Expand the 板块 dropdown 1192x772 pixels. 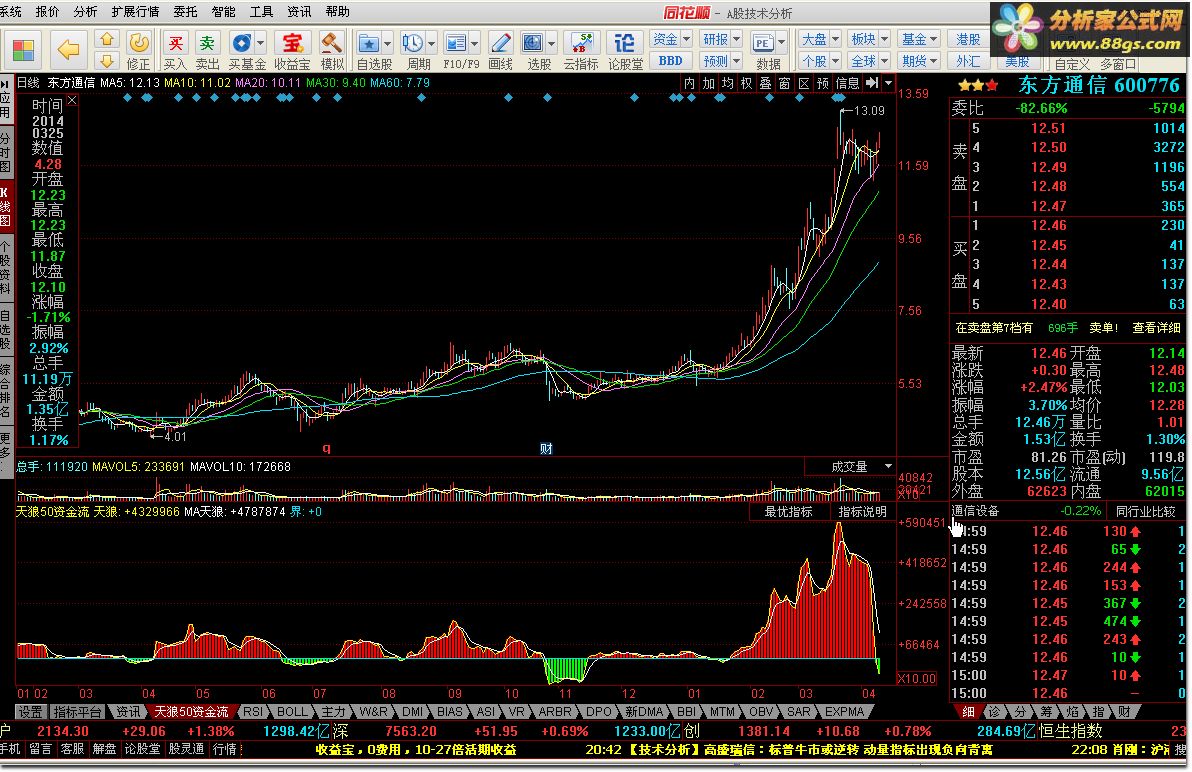point(885,40)
